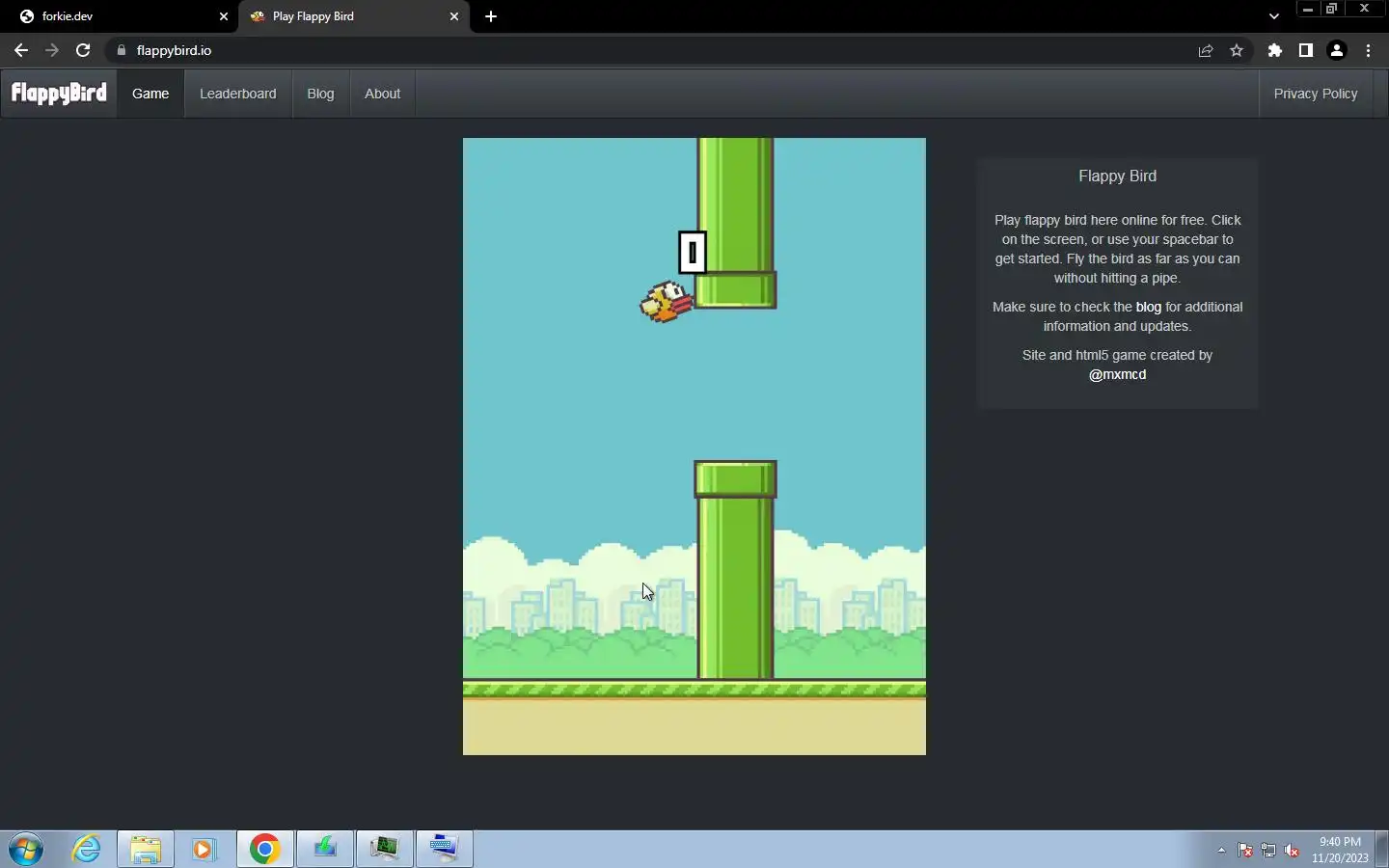Open the Leaderboard nav item
Viewport: 1389px width, 868px height.
(x=237, y=94)
